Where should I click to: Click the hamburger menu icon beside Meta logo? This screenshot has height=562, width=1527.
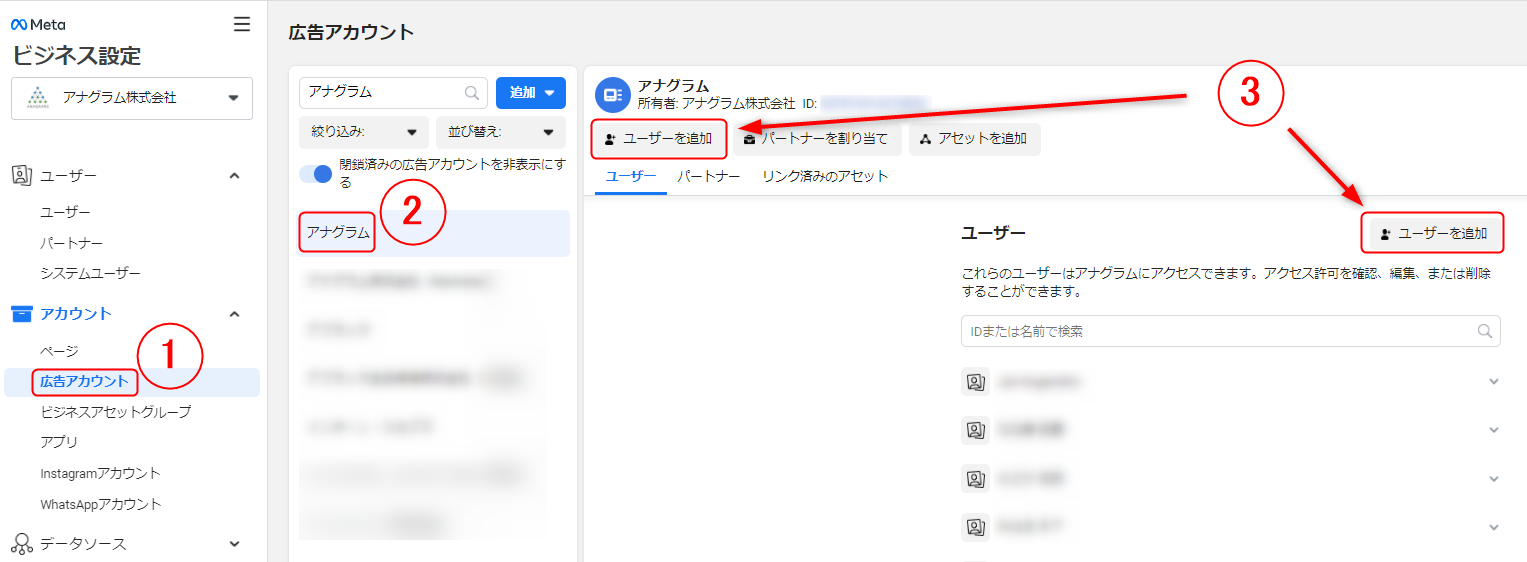point(242,24)
